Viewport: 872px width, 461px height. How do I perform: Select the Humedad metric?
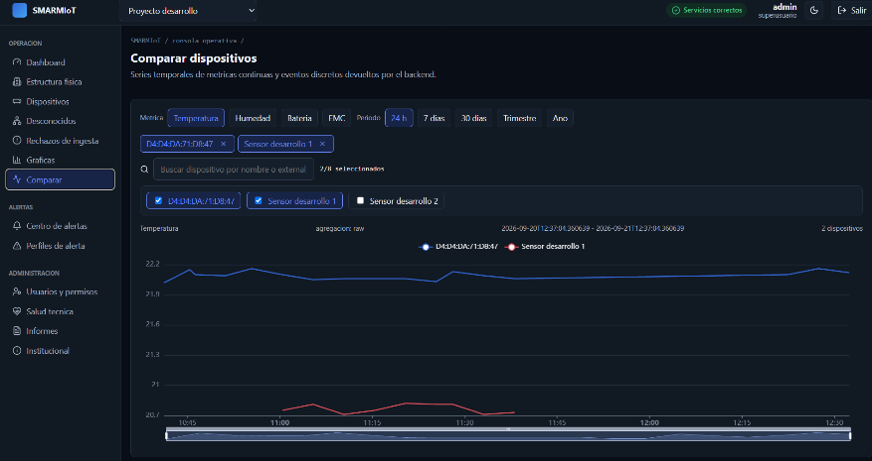click(252, 118)
